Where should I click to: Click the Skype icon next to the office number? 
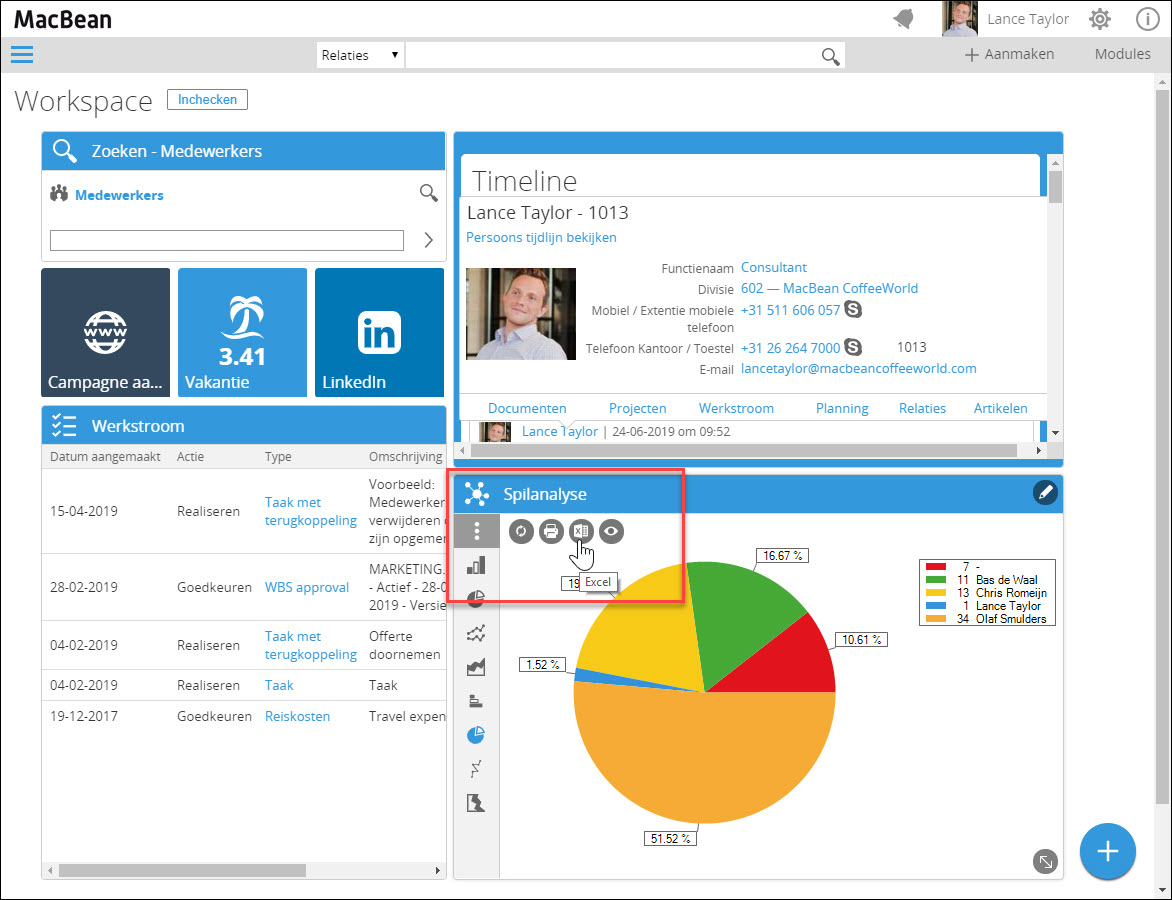tap(853, 347)
